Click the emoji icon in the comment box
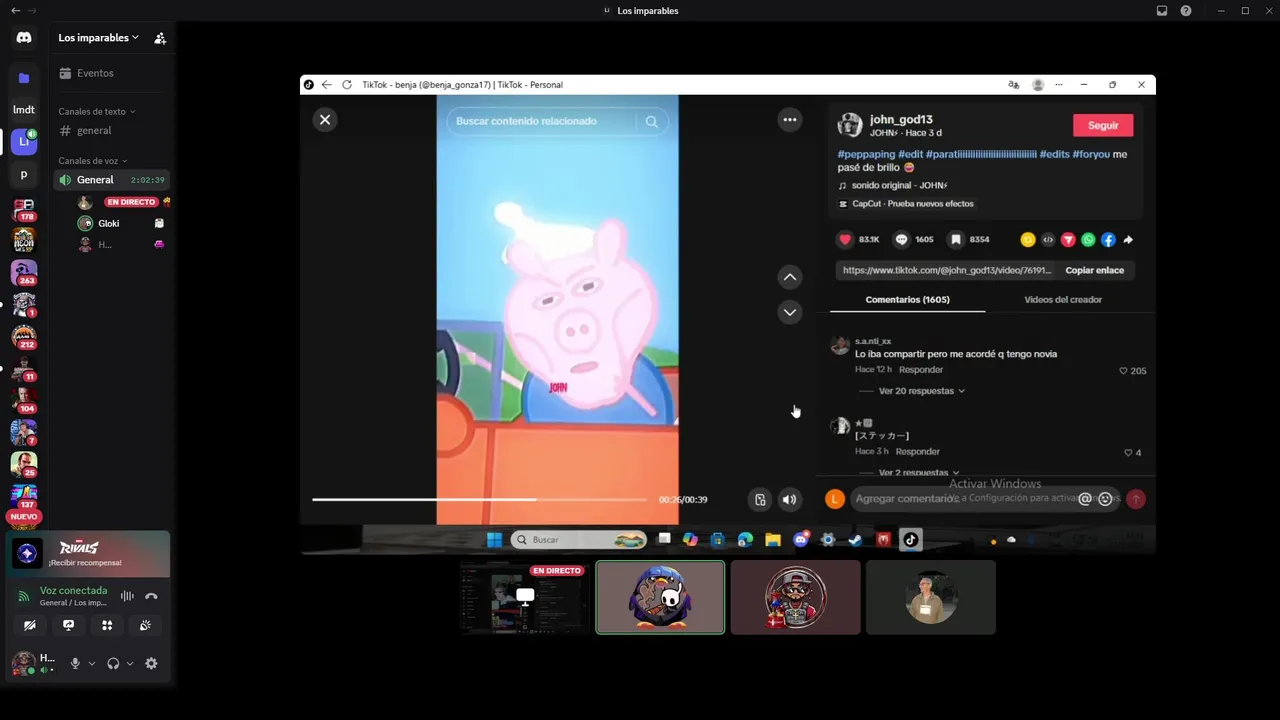The image size is (1280, 720). point(1105,498)
